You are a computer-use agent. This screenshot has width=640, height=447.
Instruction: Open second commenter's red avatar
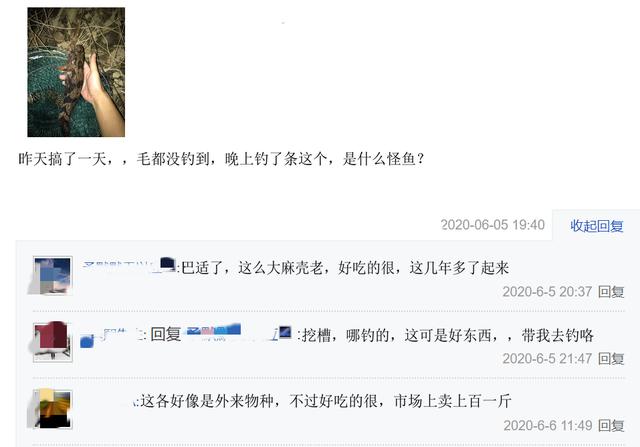(53, 342)
